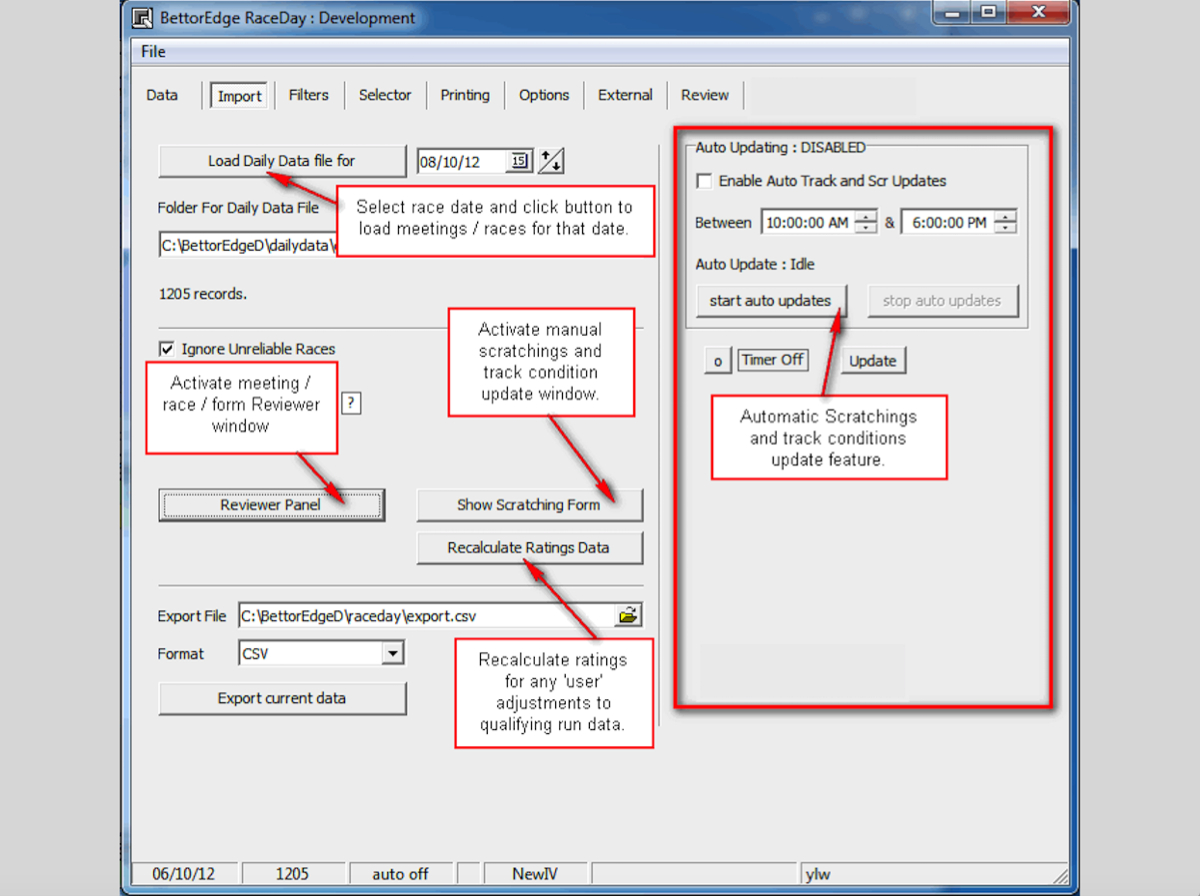Viewport: 1200px width, 896px height.
Task: Click '1205 records.' text
Action: click(x=203, y=295)
